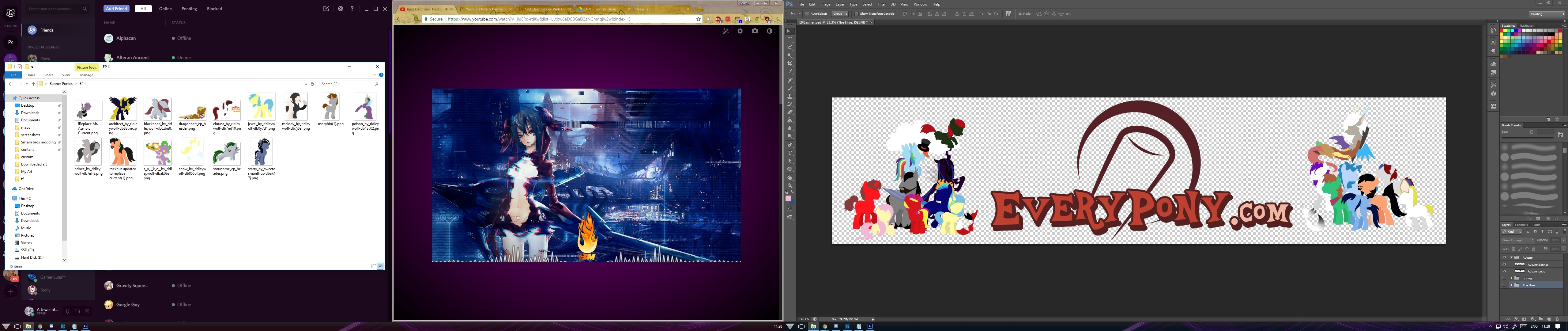Select the Rectangular Marquee tool

(x=790, y=40)
